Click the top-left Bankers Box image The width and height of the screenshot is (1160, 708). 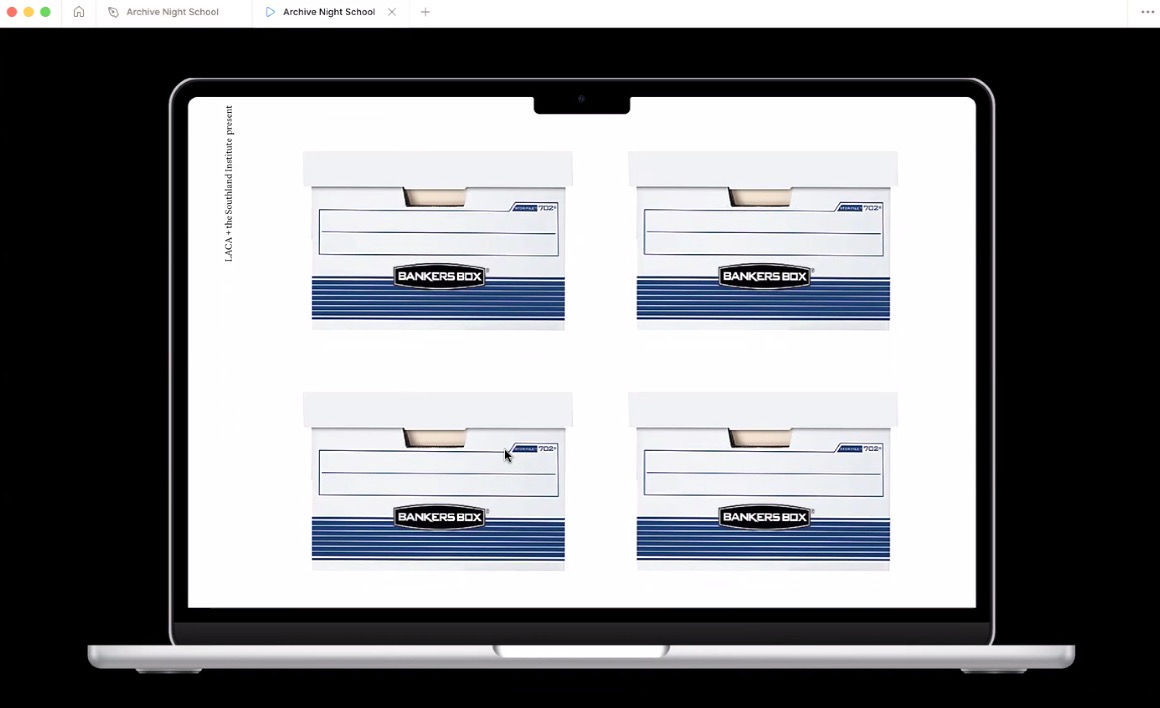click(x=438, y=240)
